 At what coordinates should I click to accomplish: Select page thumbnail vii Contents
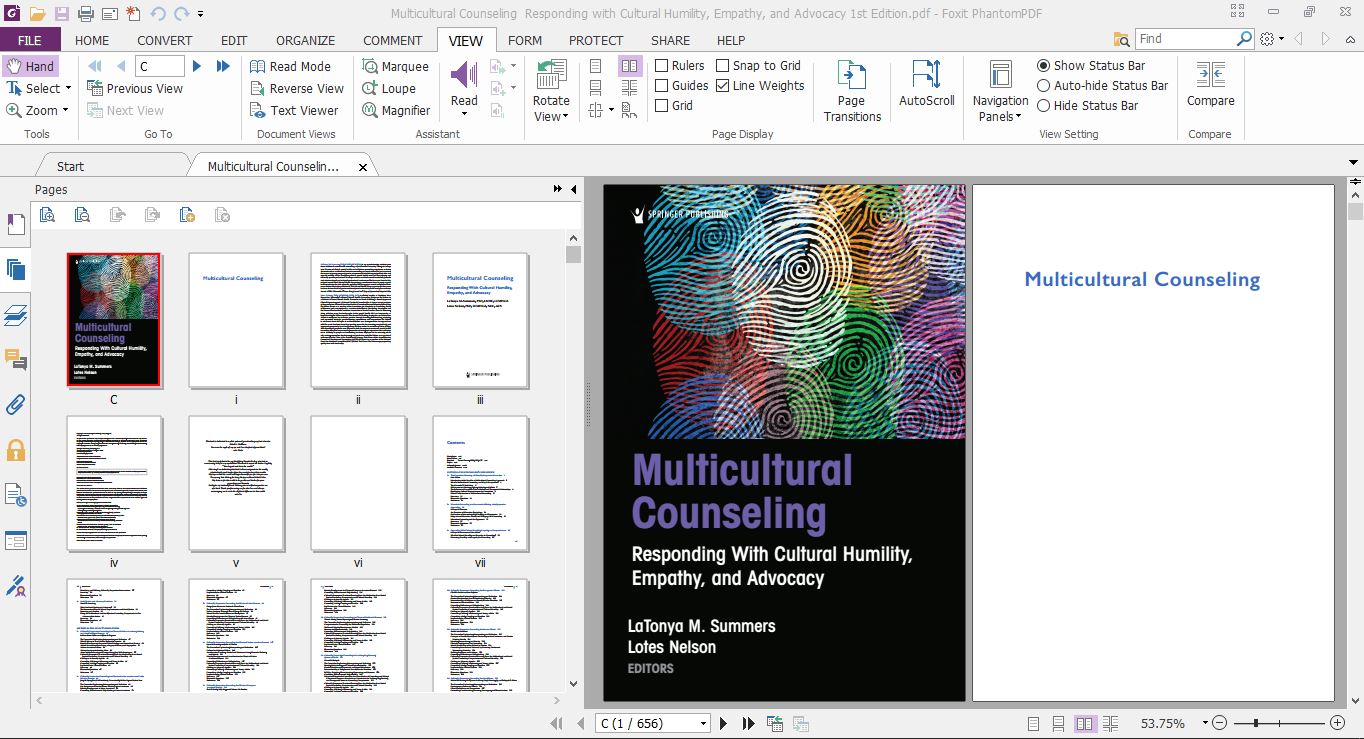click(x=480, y=484)
